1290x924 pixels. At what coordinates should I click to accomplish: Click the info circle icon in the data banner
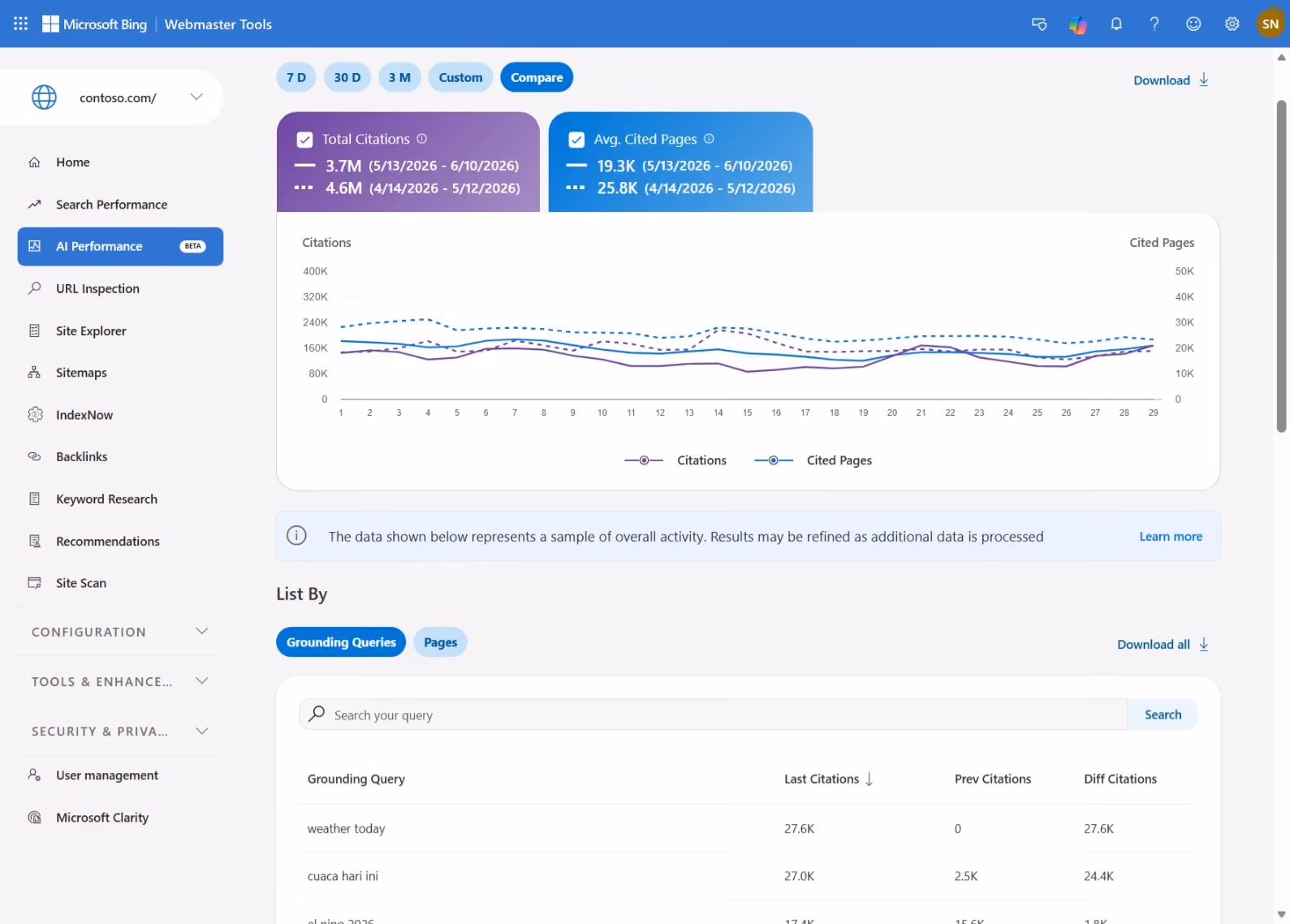(x=297, y=536)
